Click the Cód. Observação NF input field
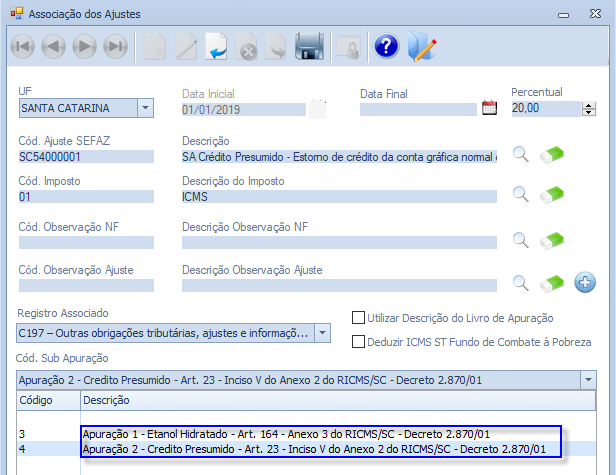Image resolution: width=616 pixels, height=475 pixels. (86, 240)
